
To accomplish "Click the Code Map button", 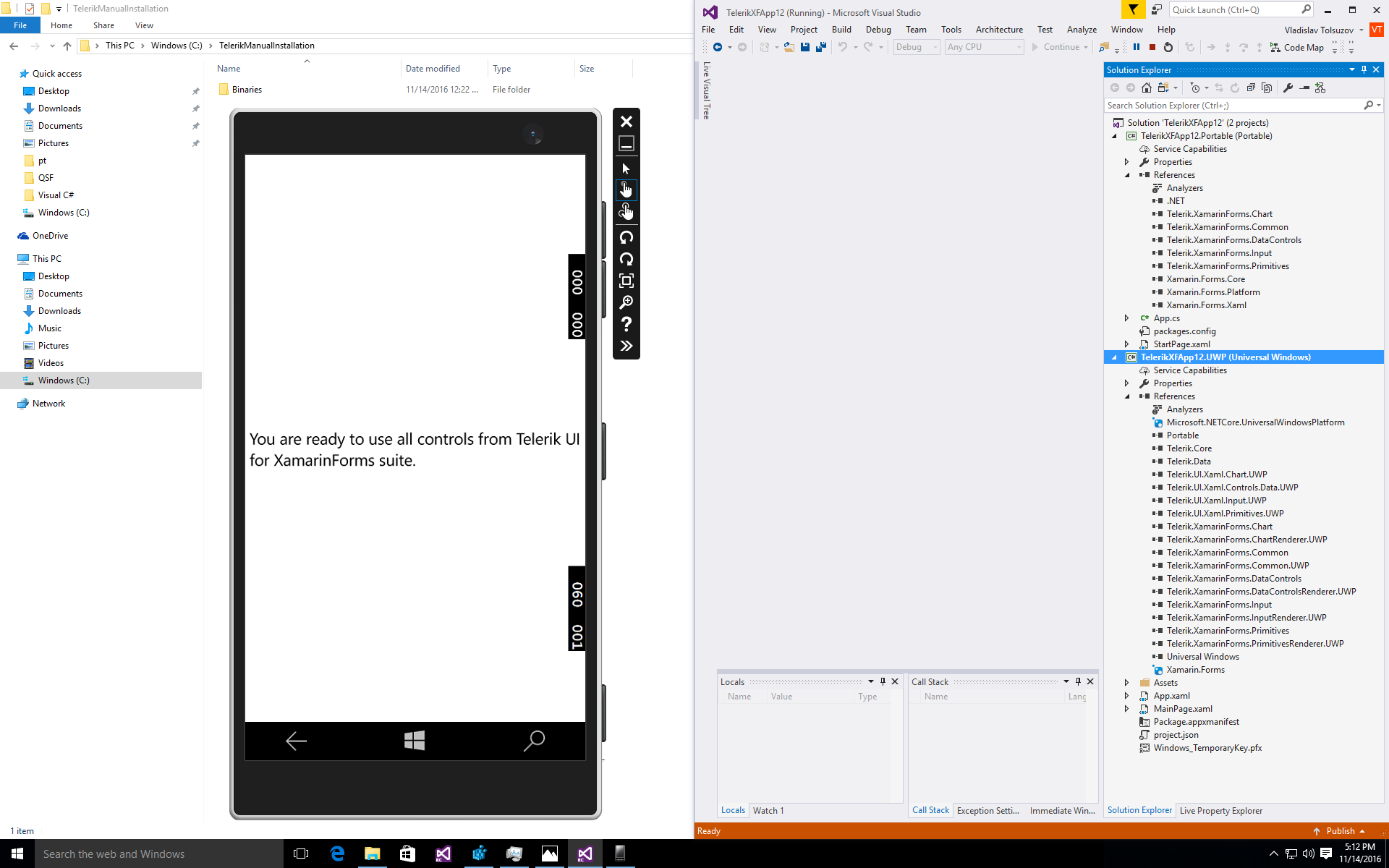I will (1297, 47).
